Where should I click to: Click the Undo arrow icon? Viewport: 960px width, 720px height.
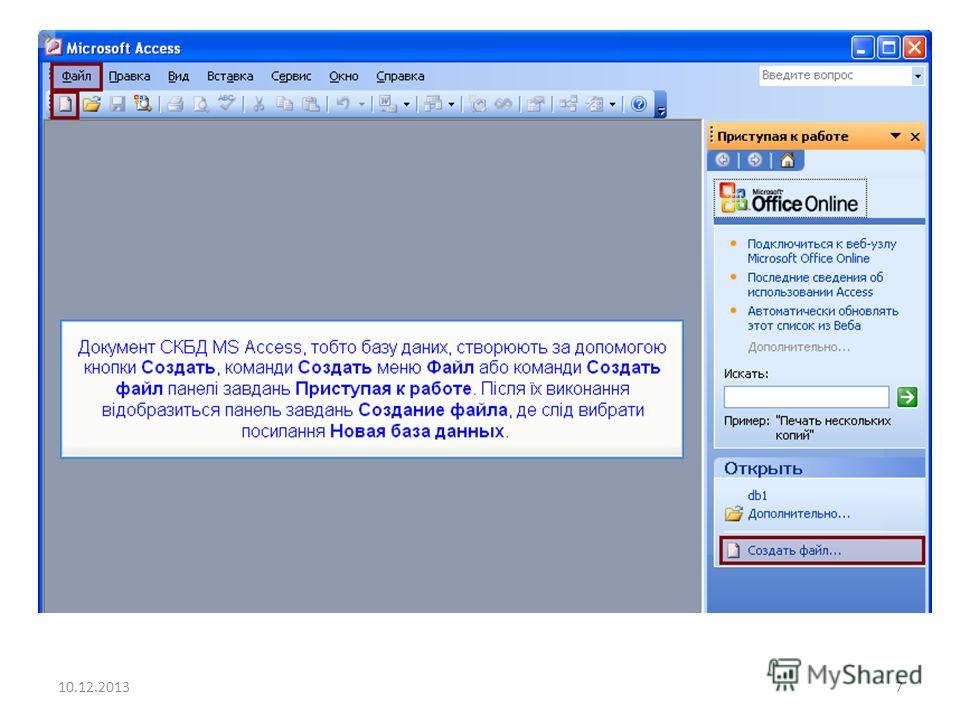tap(343, 105)
